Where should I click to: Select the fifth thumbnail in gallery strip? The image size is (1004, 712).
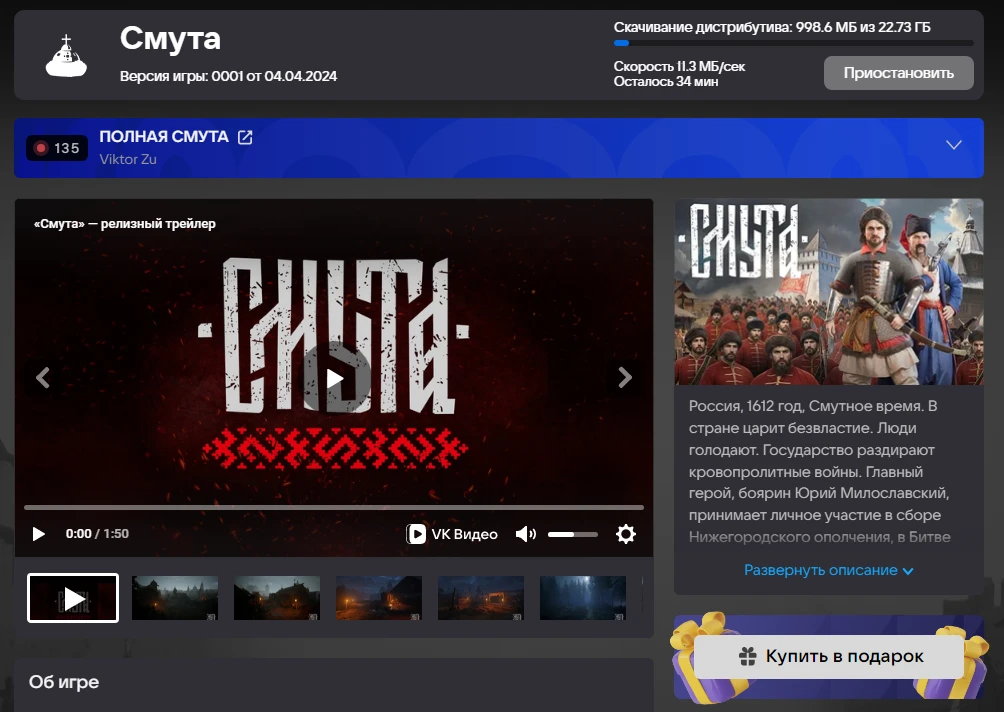(481, 598)
